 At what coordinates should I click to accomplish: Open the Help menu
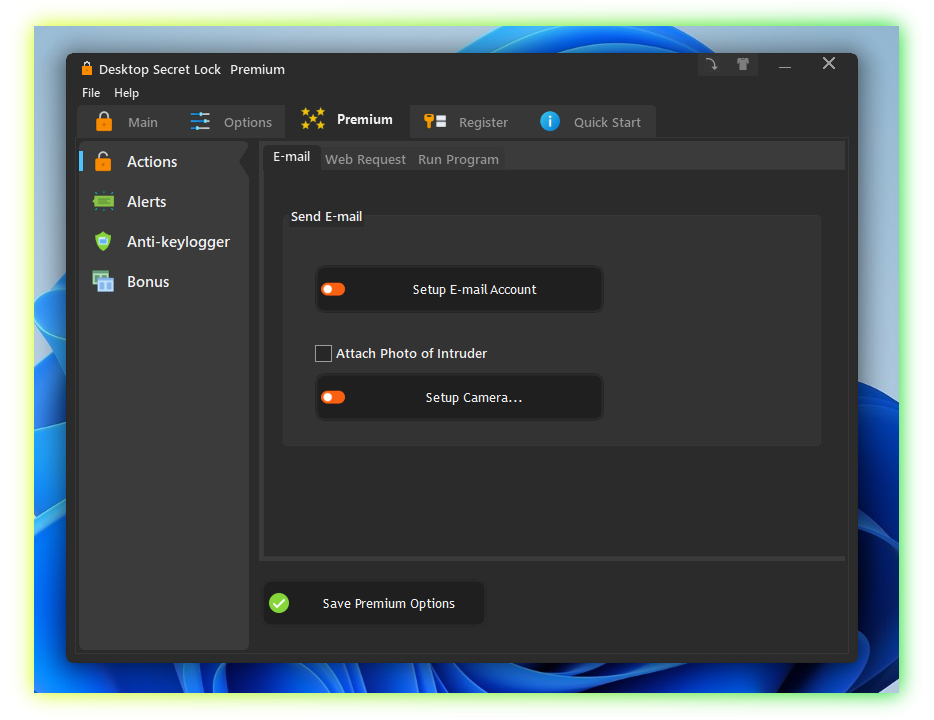point(127,93)
